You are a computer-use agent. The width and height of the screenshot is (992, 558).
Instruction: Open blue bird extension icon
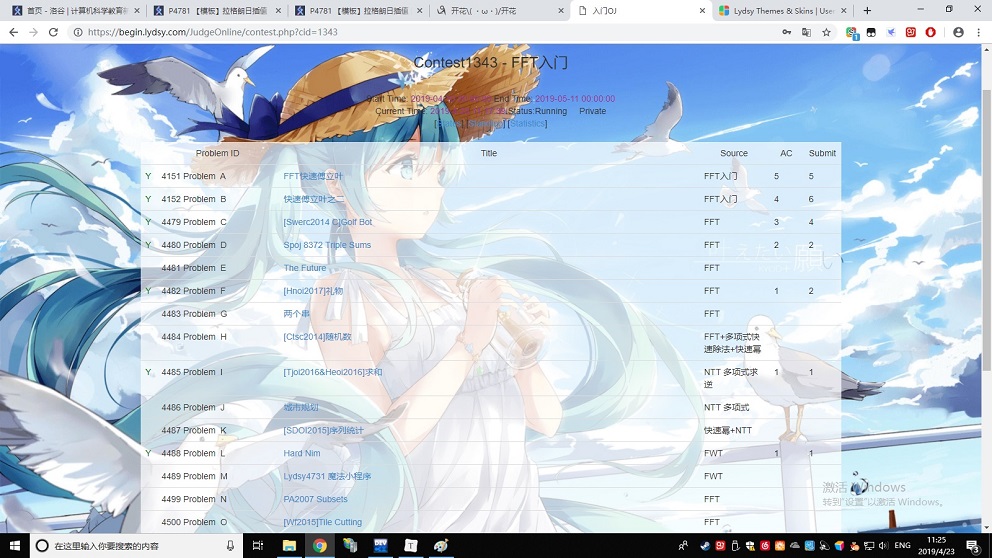pyautogui.click(x=891, y=32)
